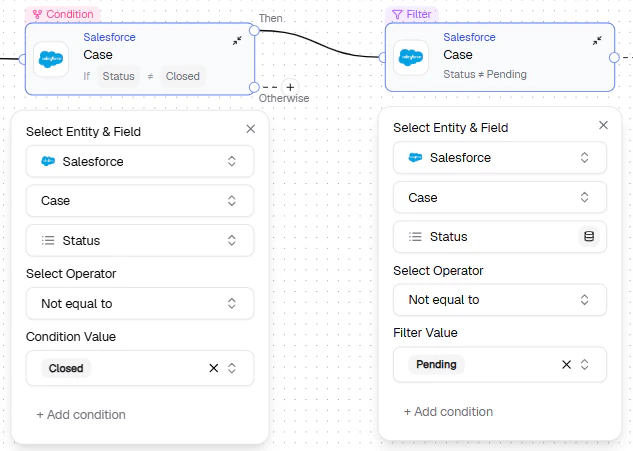
Task: Collapse the Condition node card
Action: (x=238, y=41)
